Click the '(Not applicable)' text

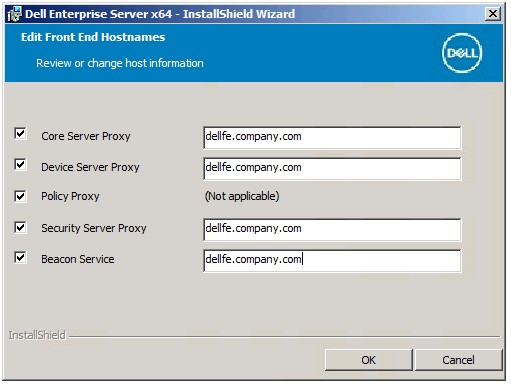[x=242, y=196]
